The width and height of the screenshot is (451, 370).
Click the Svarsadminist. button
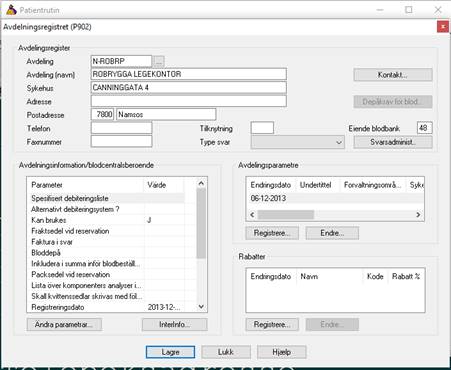pos(393,142)
